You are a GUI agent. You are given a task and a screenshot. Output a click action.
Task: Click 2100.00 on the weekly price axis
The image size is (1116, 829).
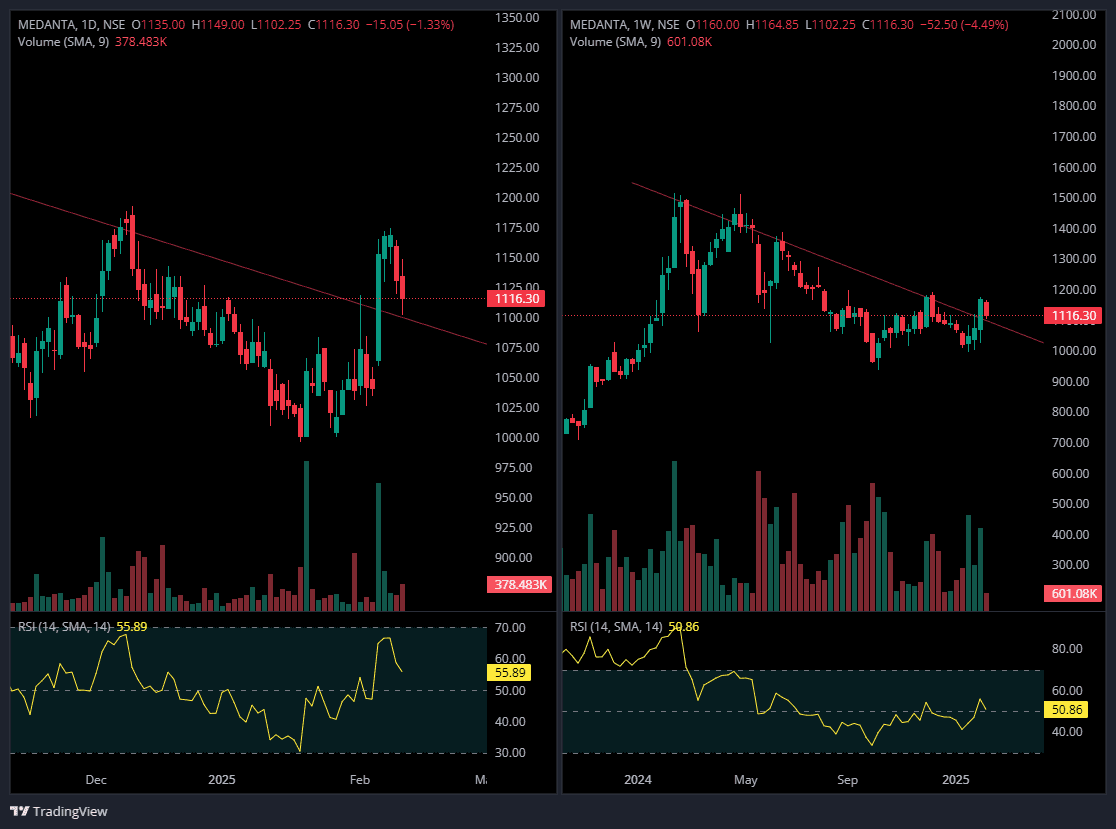(x=1074, y=14)
